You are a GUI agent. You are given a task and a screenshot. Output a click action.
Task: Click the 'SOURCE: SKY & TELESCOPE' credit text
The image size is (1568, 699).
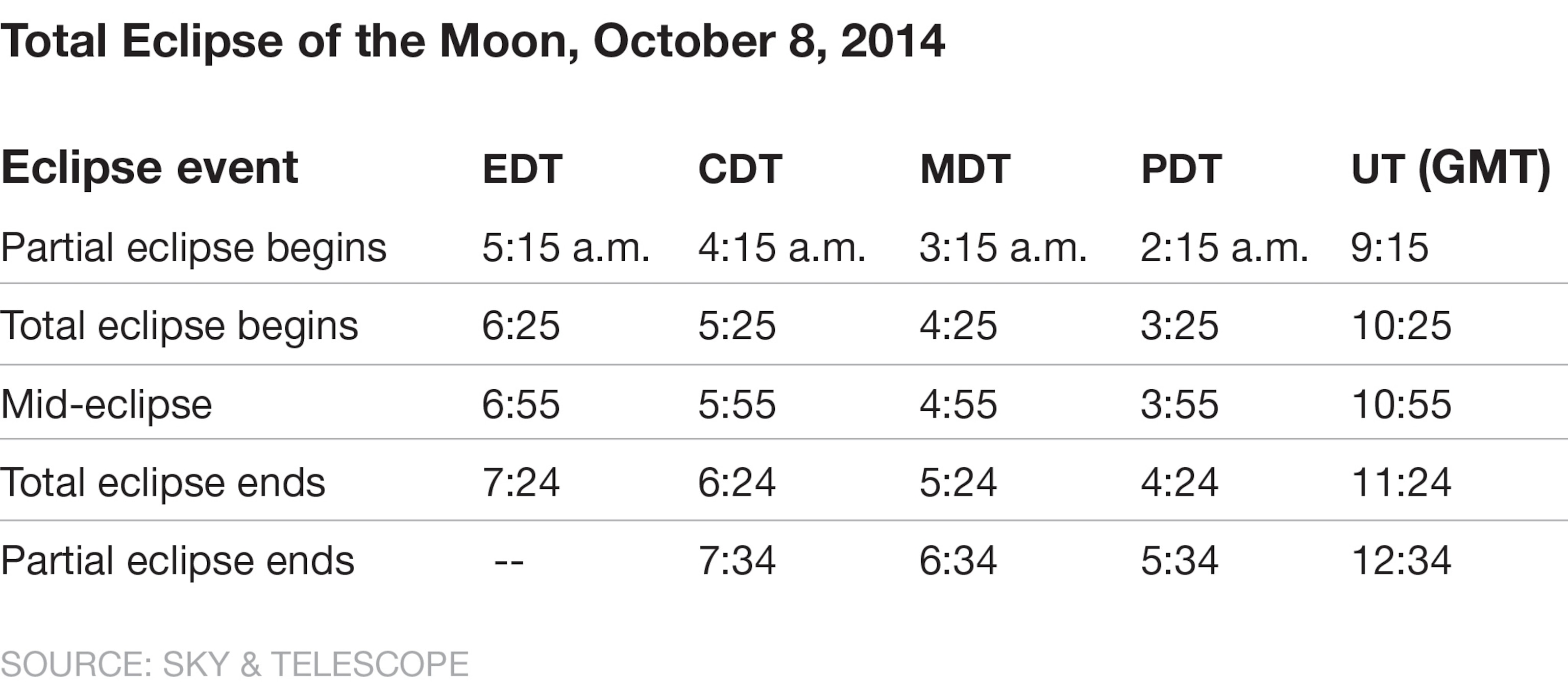click(235, 664)
